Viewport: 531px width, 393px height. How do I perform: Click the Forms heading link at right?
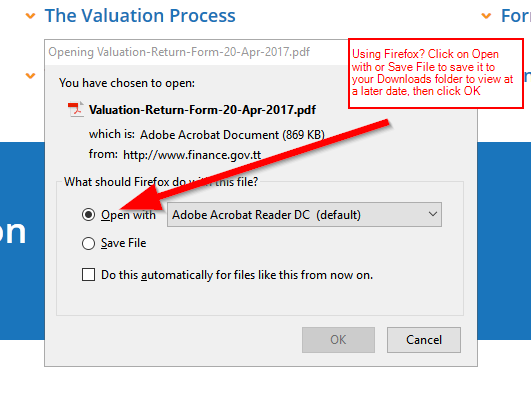click(x=515, y=16)
